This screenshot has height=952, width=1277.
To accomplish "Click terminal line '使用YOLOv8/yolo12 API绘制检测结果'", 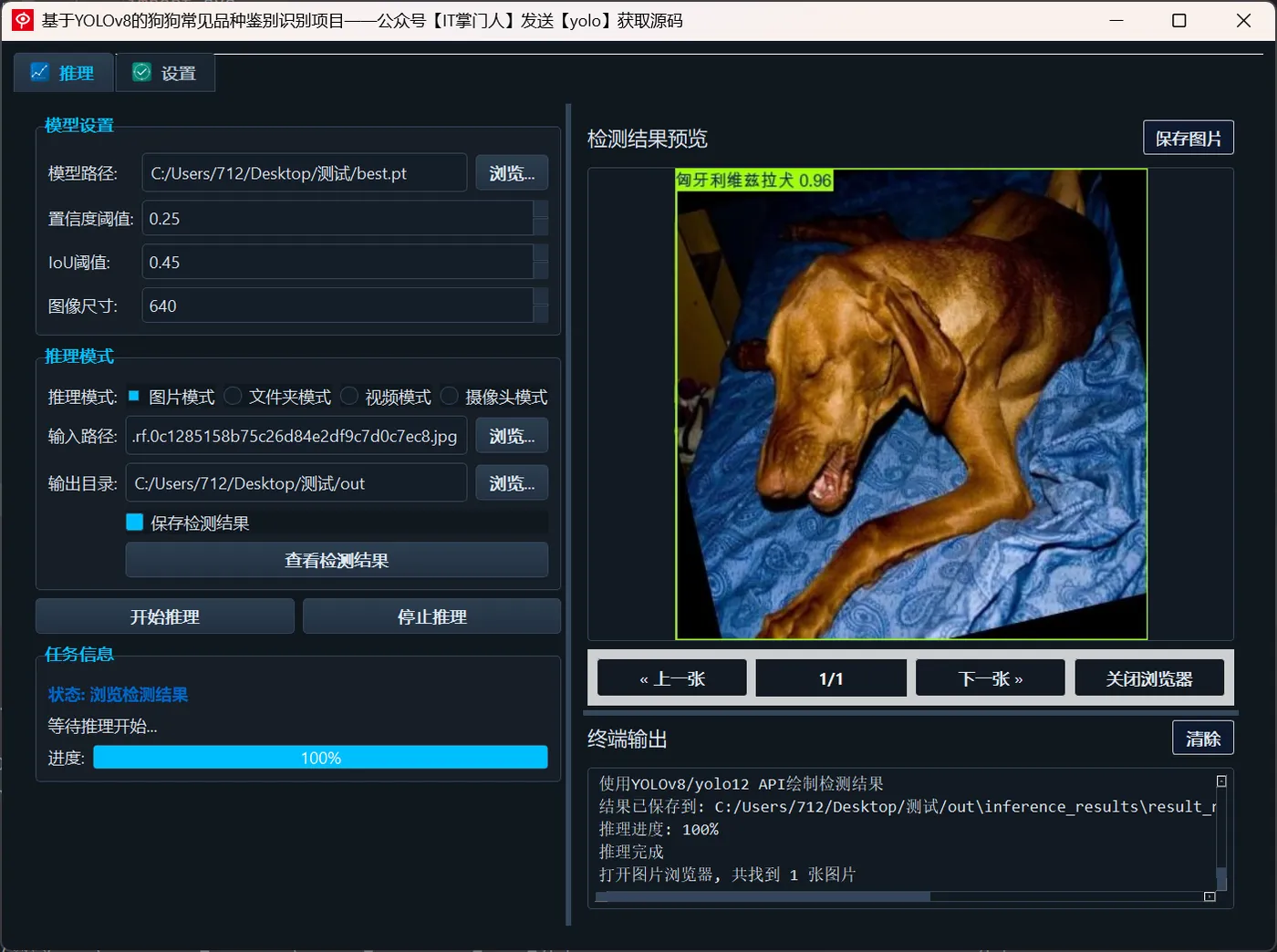I will click(741, 784).
